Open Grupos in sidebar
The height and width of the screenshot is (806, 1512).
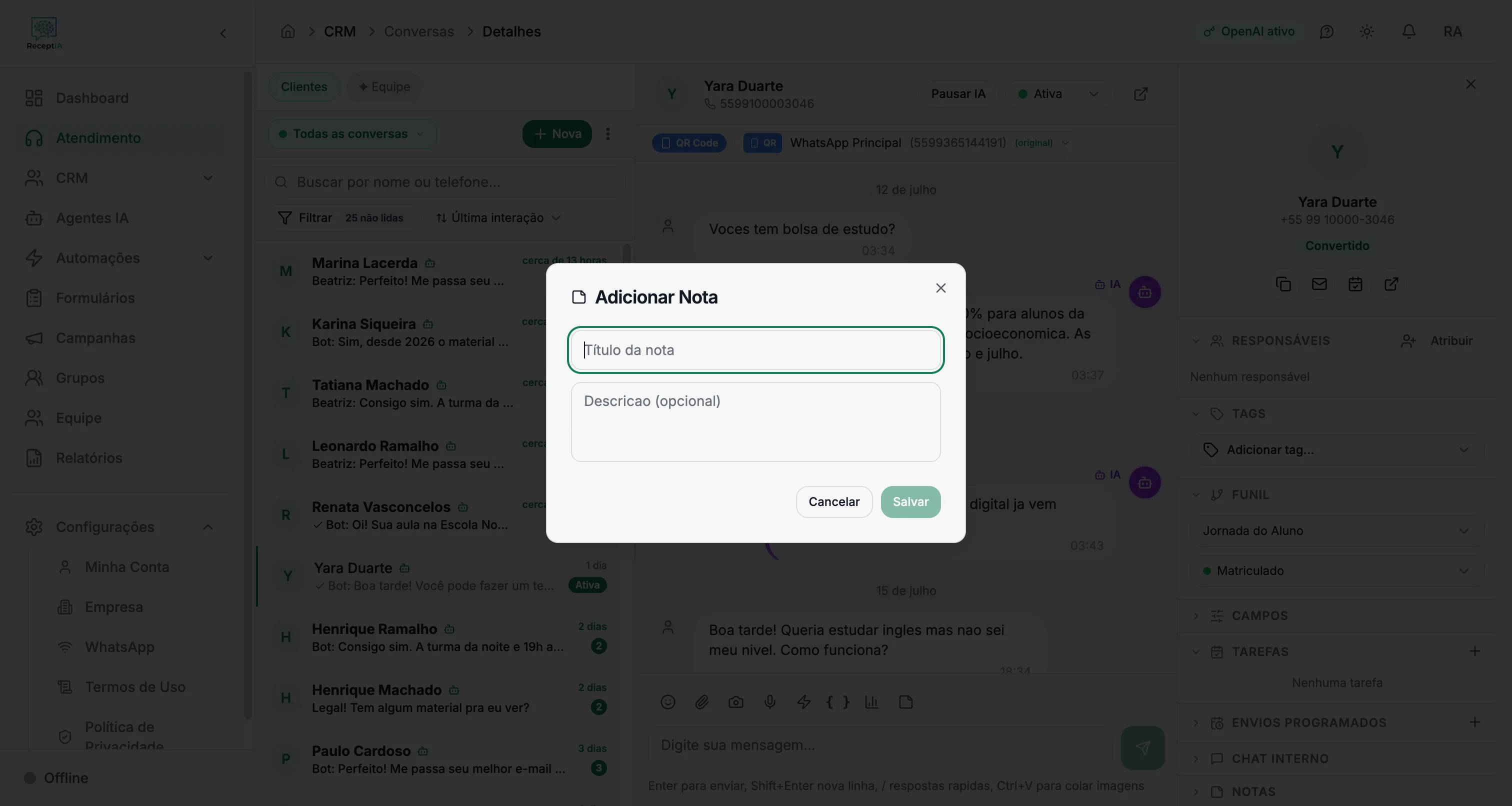coord(119,378)
